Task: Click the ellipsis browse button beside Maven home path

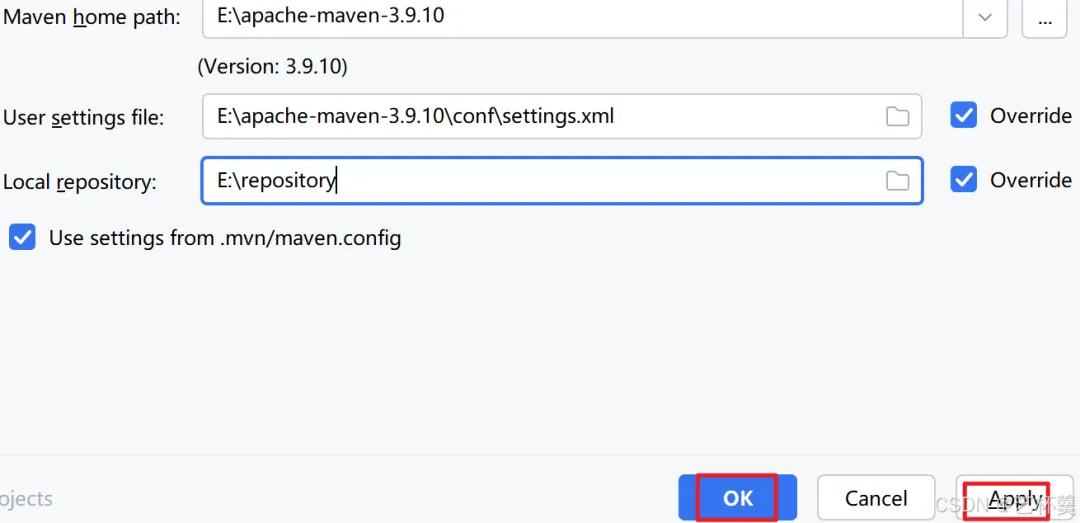Action: [x=1044, y=17]
